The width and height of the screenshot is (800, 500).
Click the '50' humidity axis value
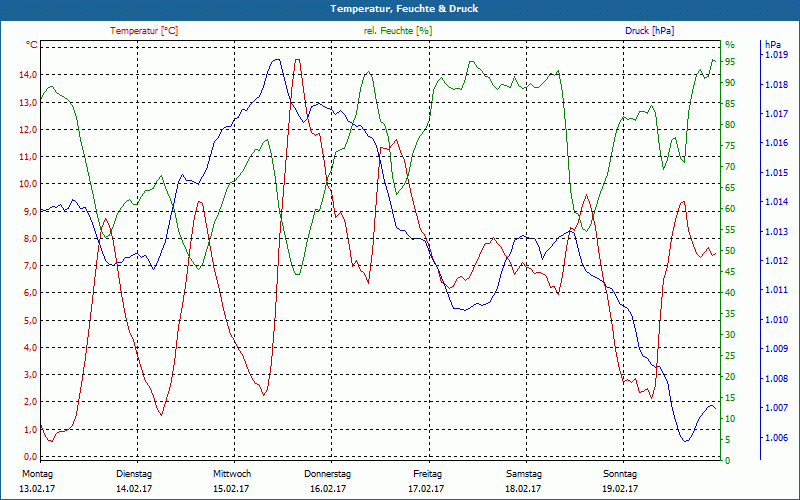click(x=730, y=251)
